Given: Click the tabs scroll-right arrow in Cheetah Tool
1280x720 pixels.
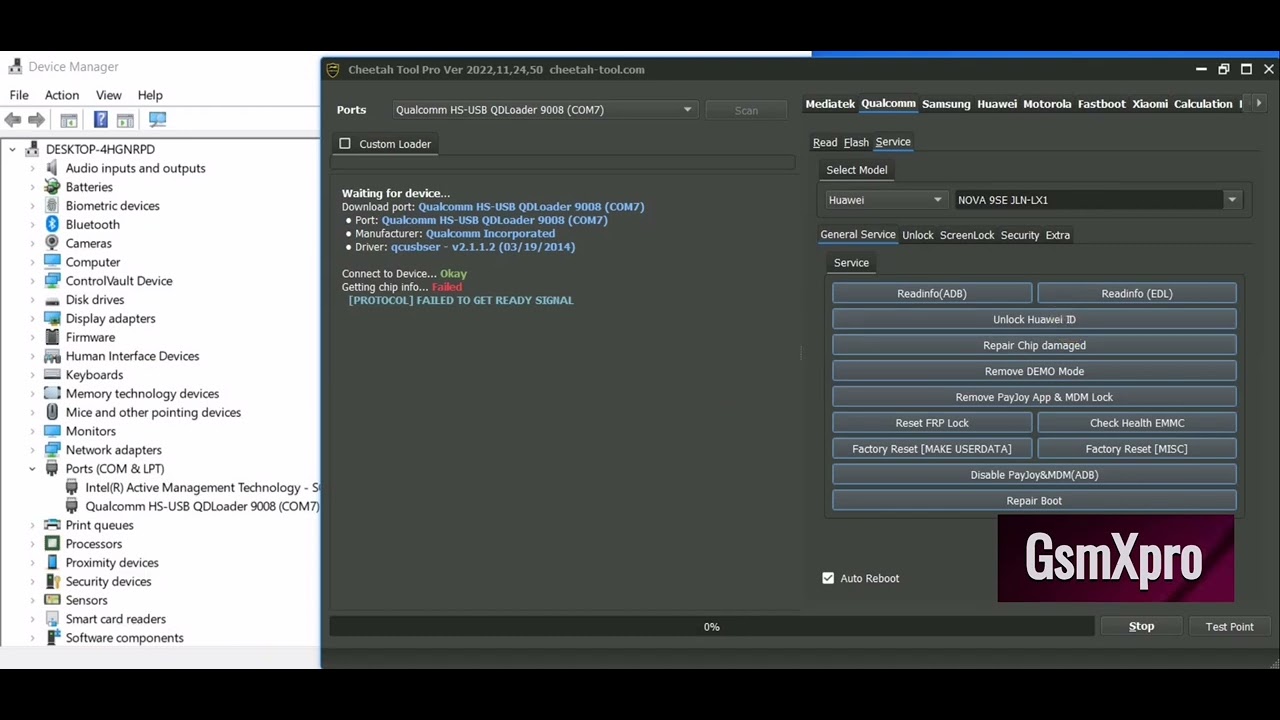Looking at the screenshot, I should coord(1258,103).
